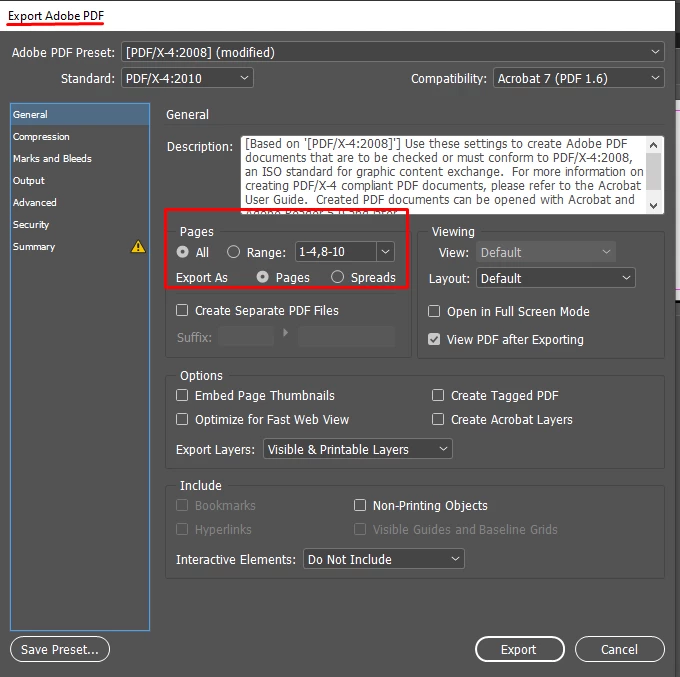Open the Compatibility Acrobat 7 dropdown

(579, 78)
